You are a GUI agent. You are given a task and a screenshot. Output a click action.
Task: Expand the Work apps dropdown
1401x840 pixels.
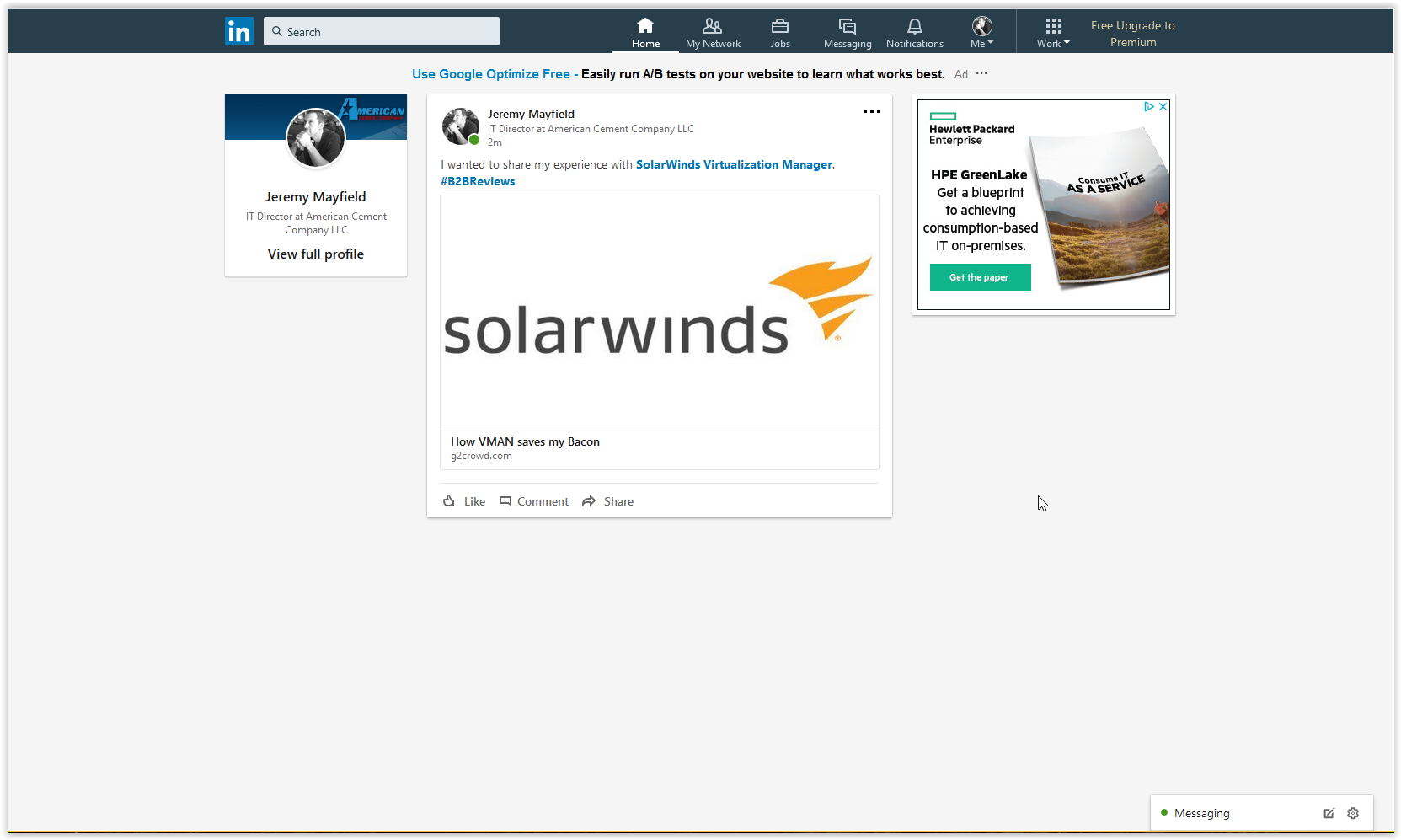[x=1053, y=33]
